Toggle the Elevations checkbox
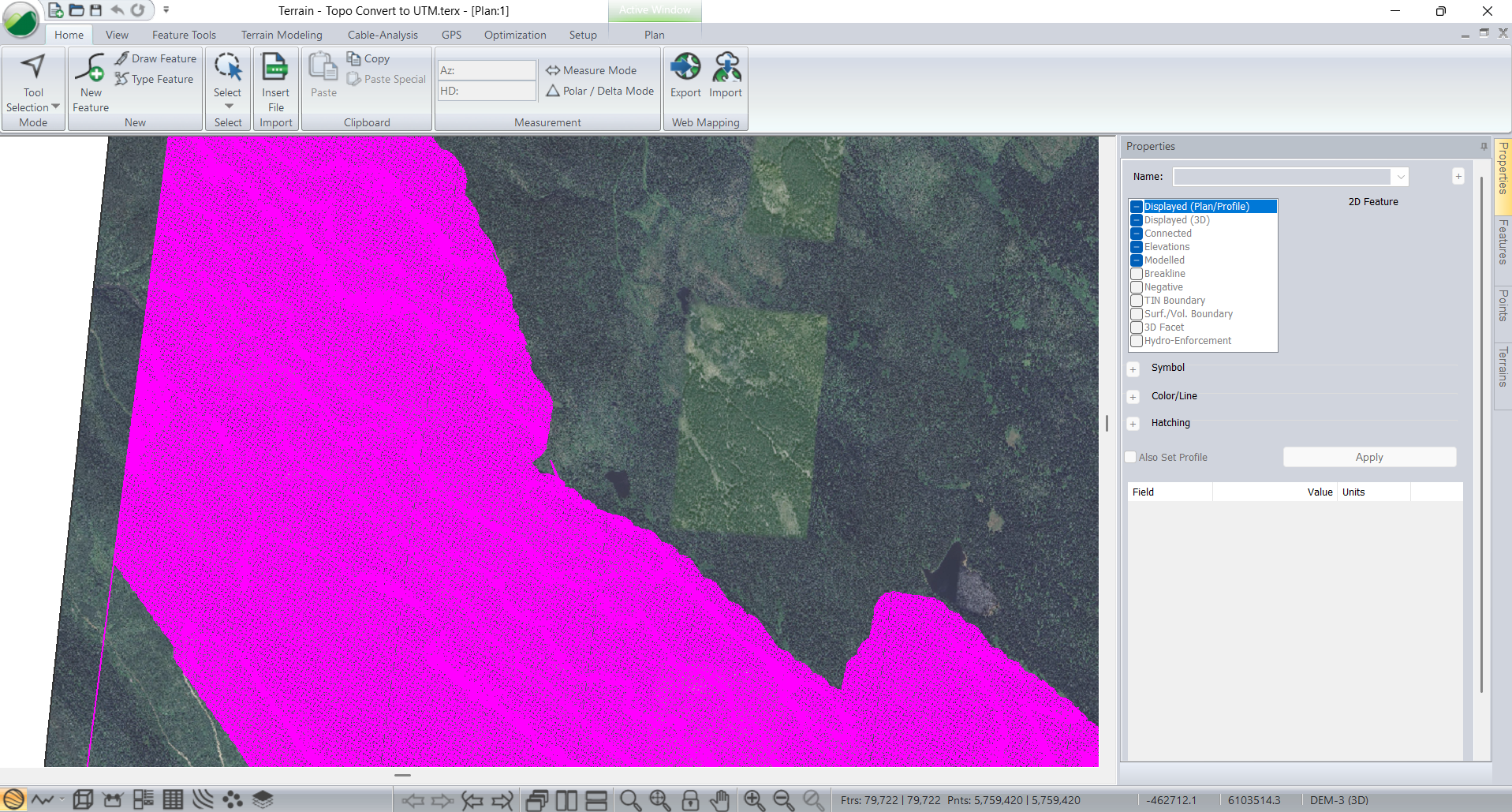The width and height of the screenshot is (1512, 812). (x=1137, y=247)
